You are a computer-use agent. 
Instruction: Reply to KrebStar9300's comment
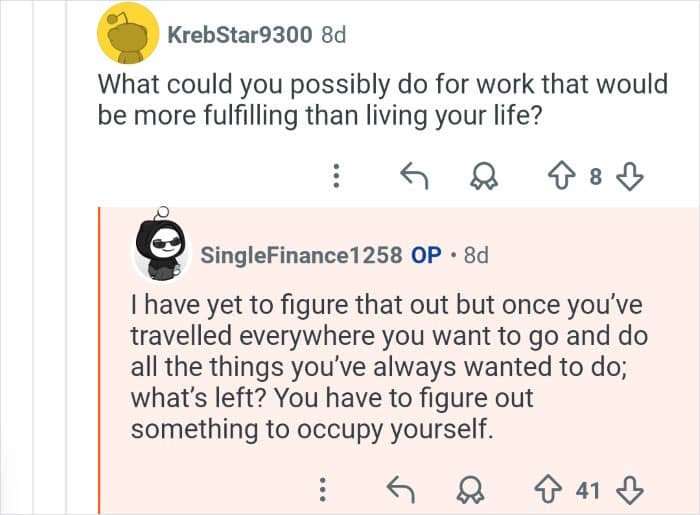414,178
